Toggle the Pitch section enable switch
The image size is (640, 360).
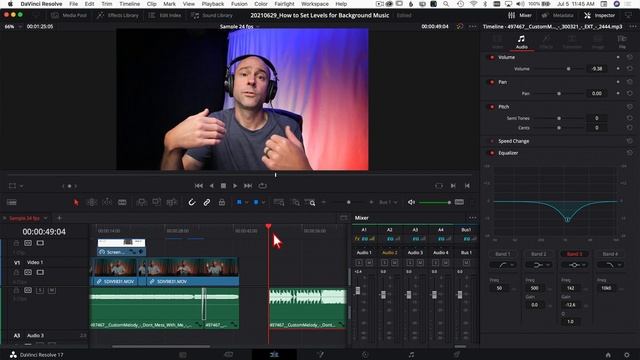click(491, 107)
